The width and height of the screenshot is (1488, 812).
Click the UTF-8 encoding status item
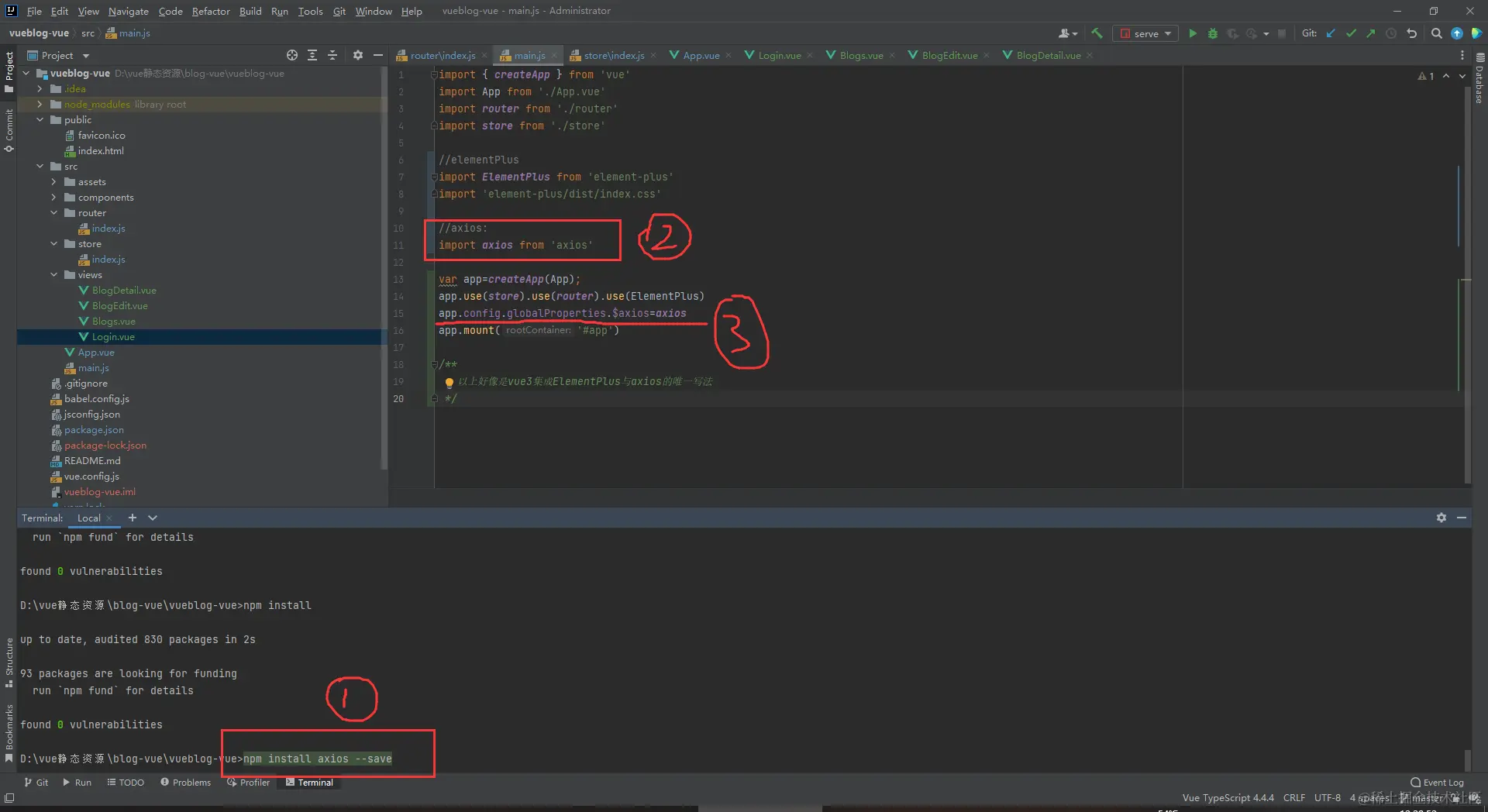tap(1328, 798)
